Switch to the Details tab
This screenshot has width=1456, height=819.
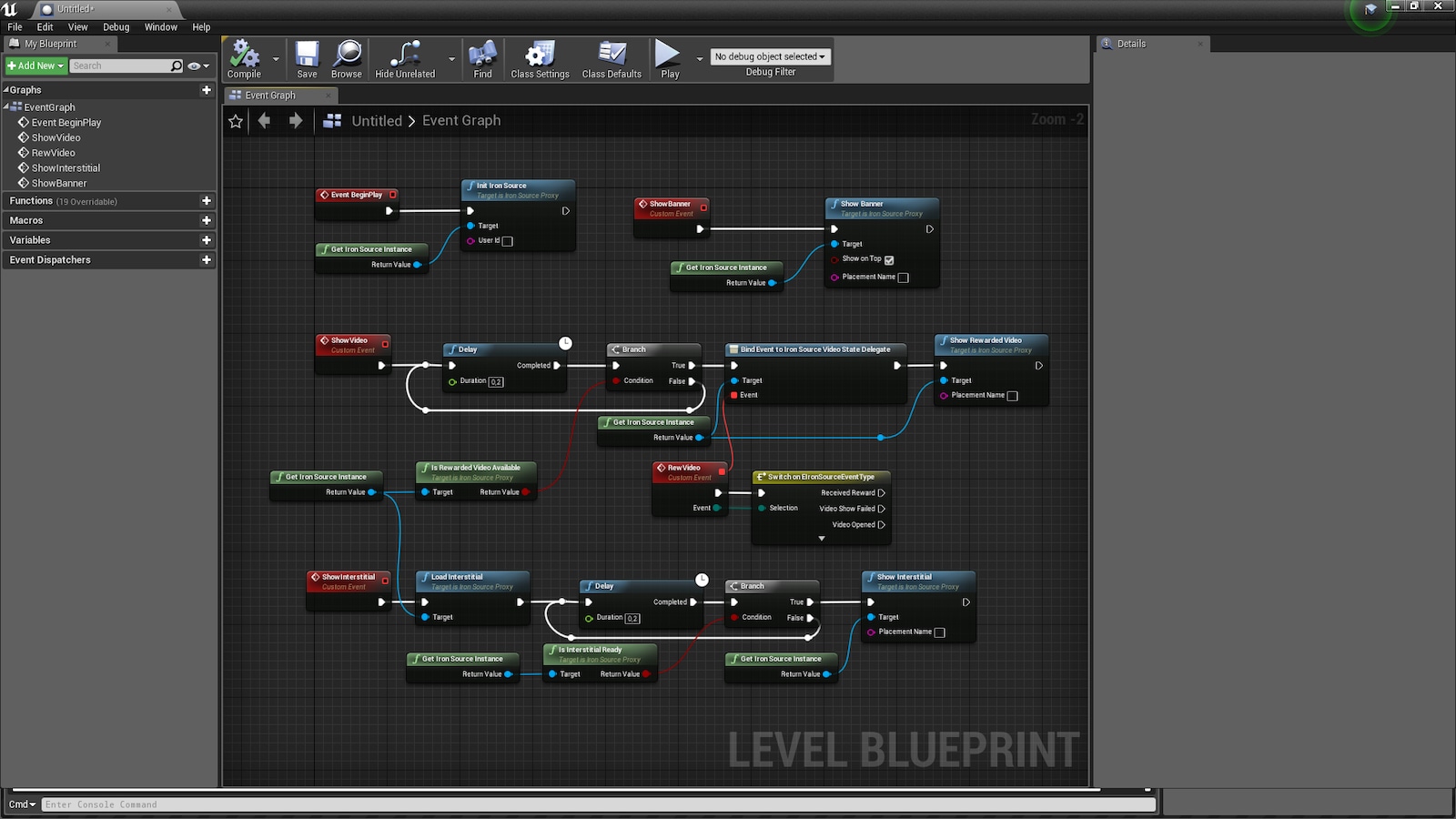[1131, 44]
